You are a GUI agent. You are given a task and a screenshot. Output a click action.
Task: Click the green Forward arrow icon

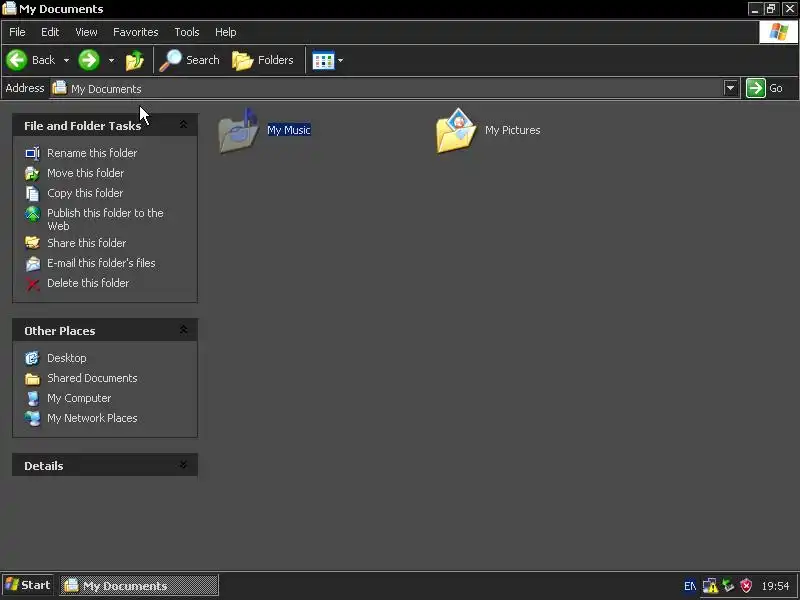point(89,60)
